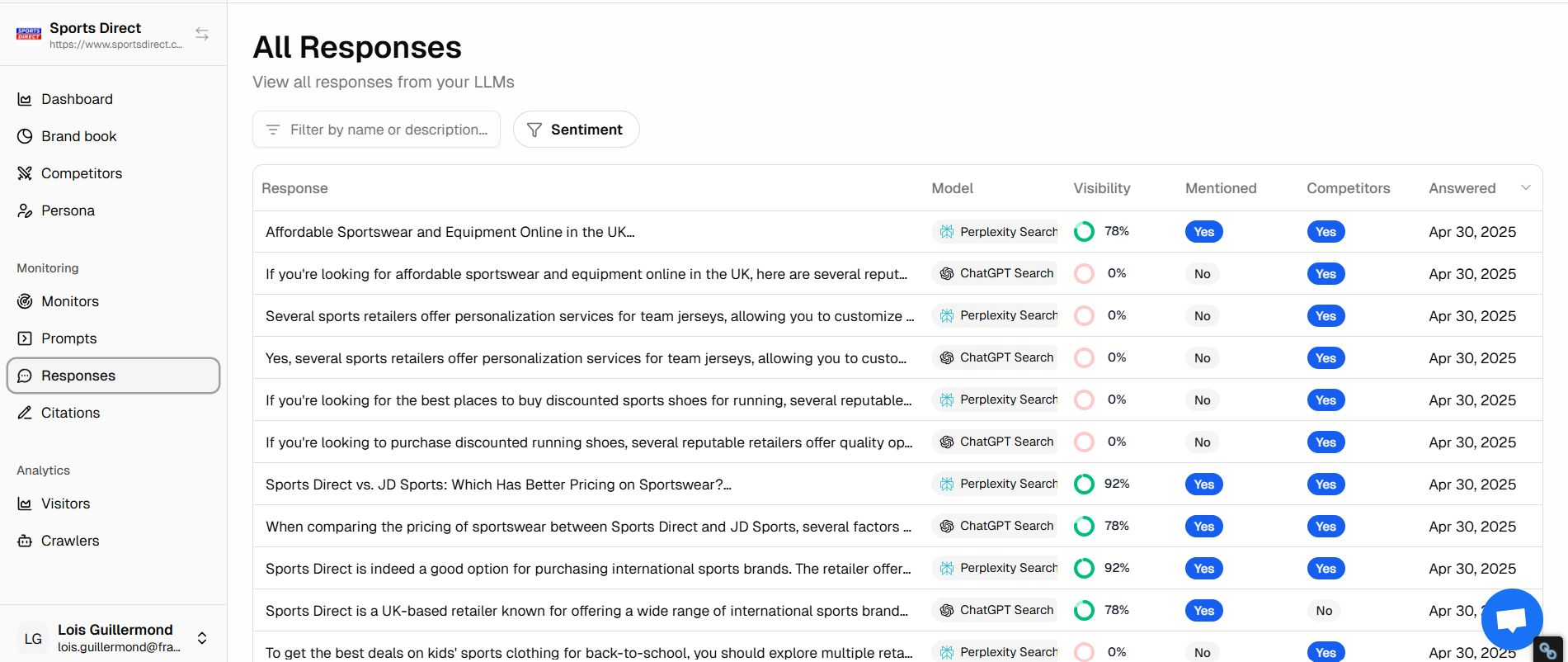This screenshot has width=1568, height=662.
Task: Expand the column options chevron beside Answered
Action: (x=1525, y=188)
